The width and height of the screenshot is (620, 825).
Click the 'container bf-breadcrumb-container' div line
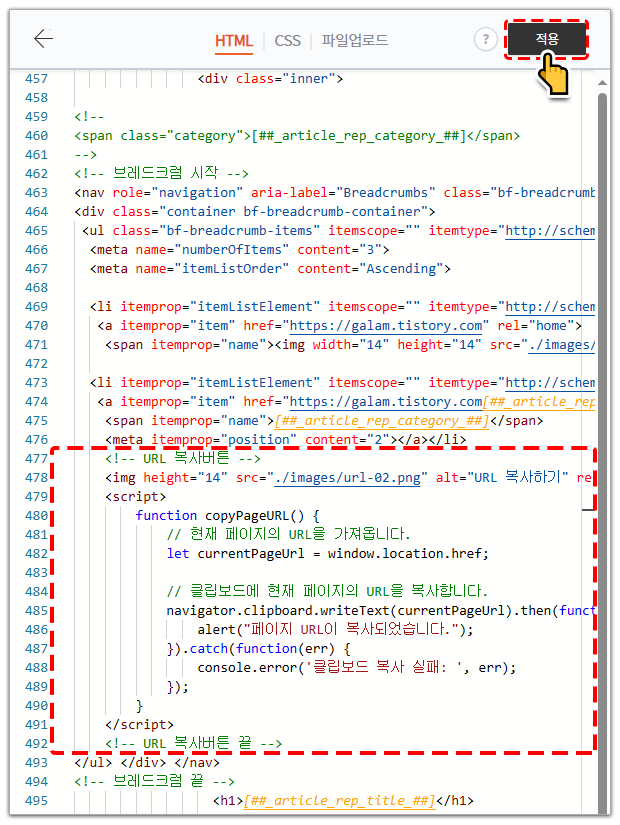click(x=255, y=212)
